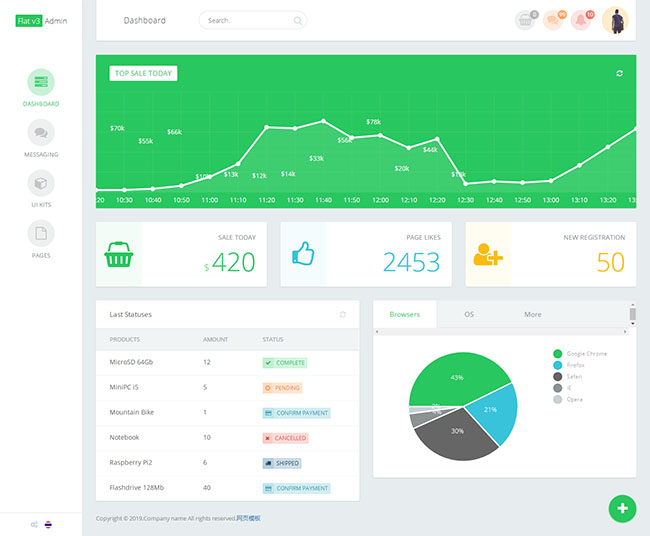Toggle Safari series in pie legend
650x536 pixels.
pos(572,377)
